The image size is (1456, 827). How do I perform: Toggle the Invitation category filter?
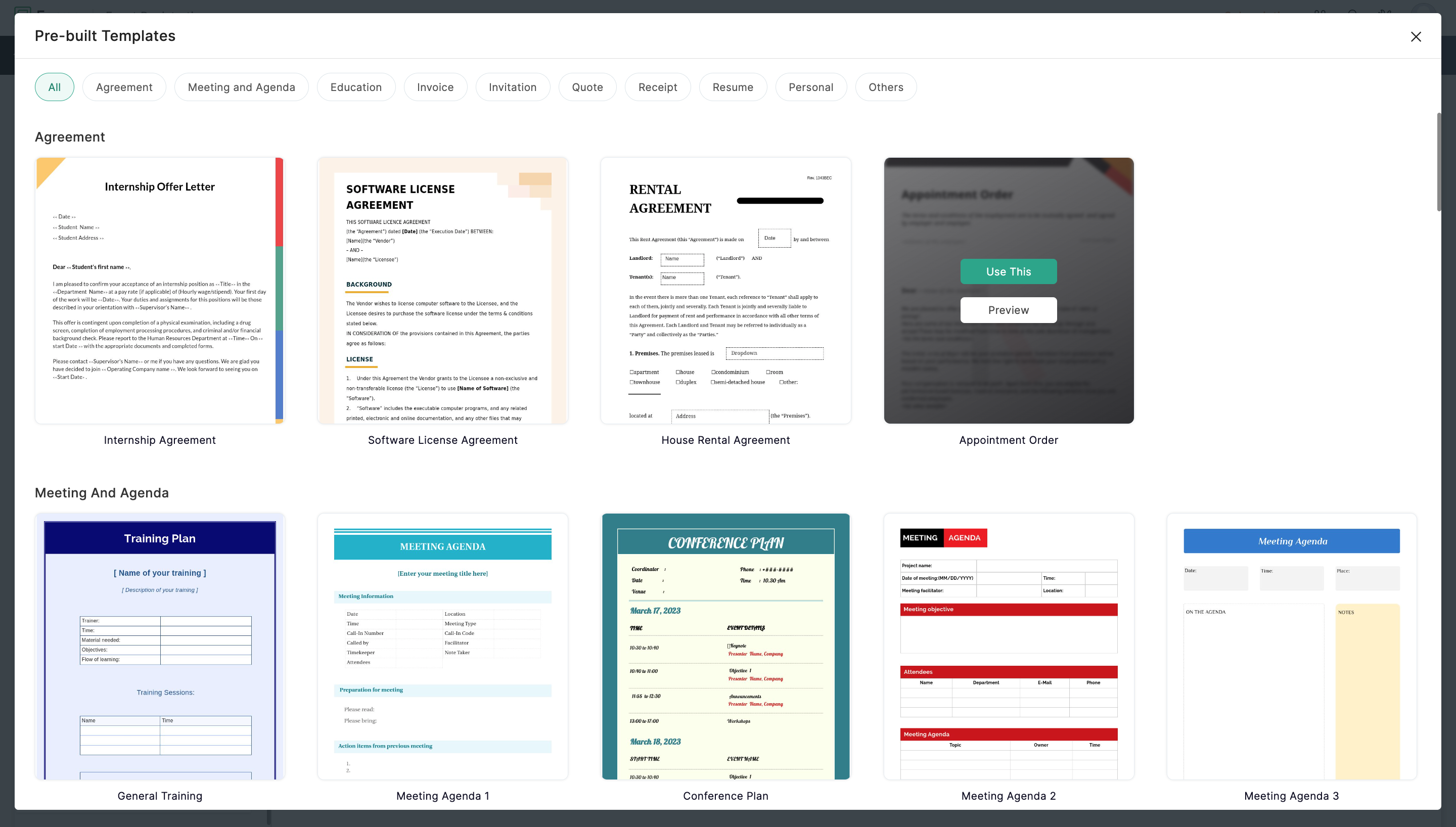tap(512, 87)
